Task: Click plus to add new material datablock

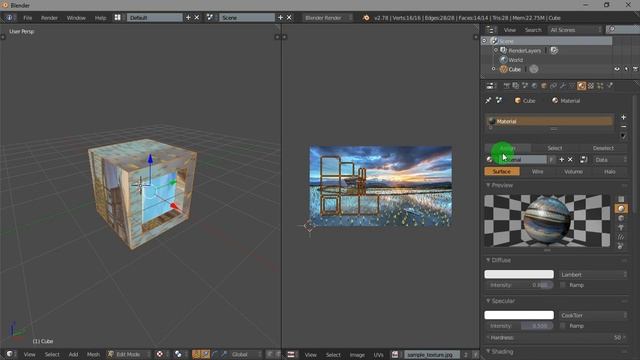Action: point(562,160)
